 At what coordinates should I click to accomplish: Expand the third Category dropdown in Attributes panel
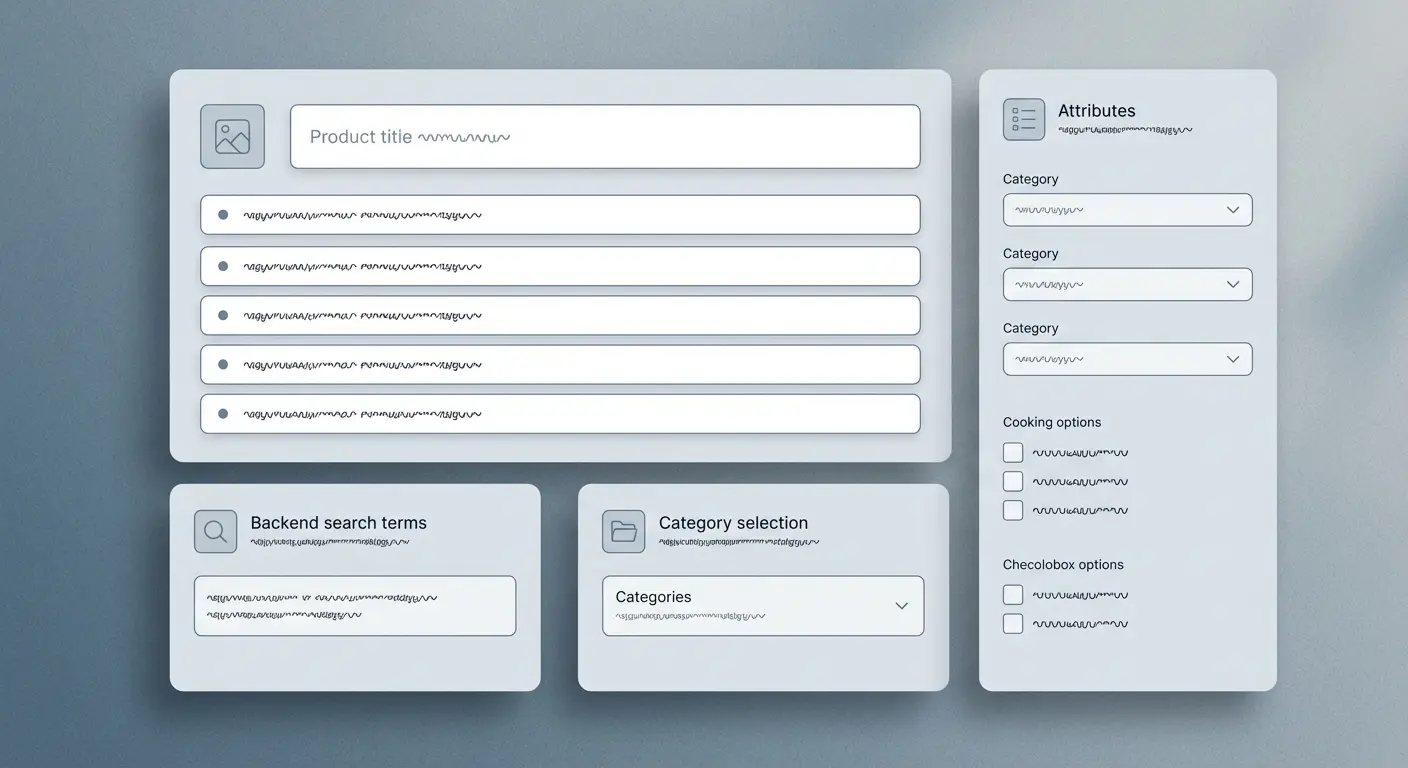coord(1127,358)
